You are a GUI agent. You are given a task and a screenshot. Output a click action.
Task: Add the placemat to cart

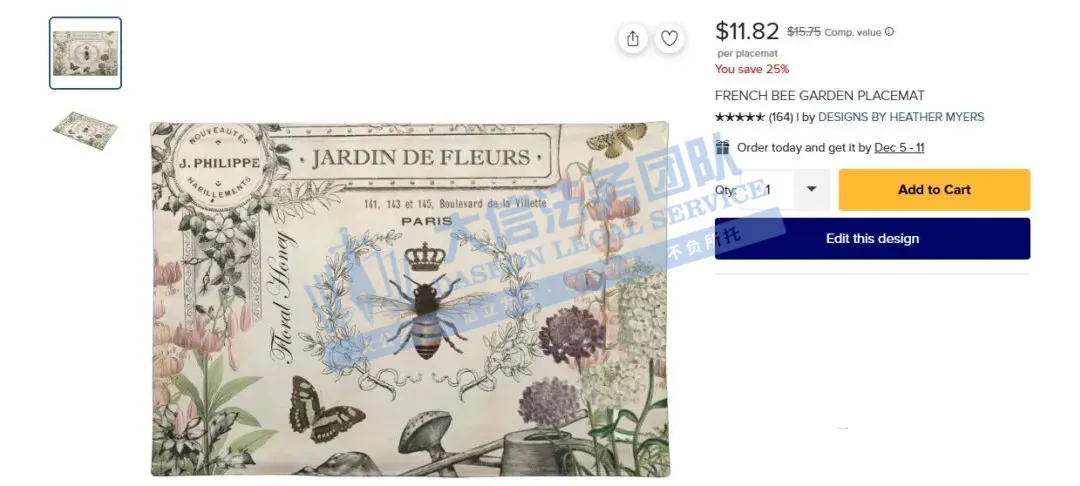[934, 190]
